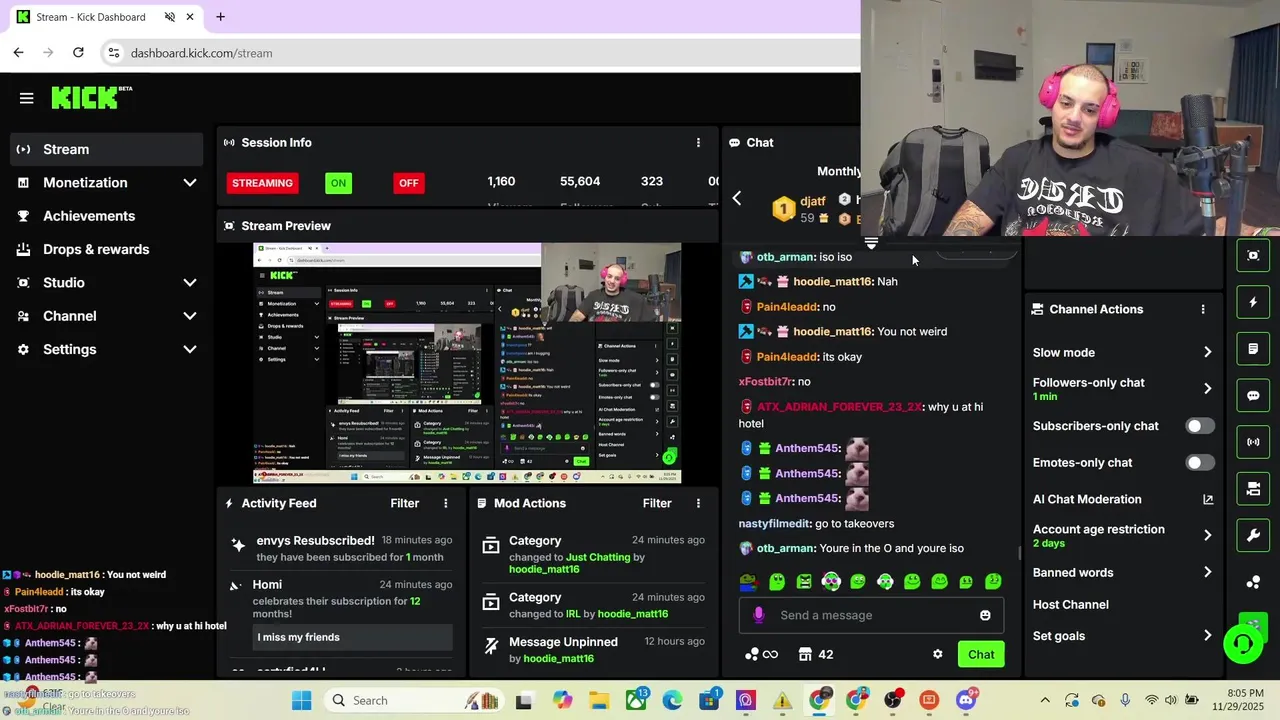Screen dimensions: 1280x720
Task: Click the channel points infinity icon
Action: point(761,654)
